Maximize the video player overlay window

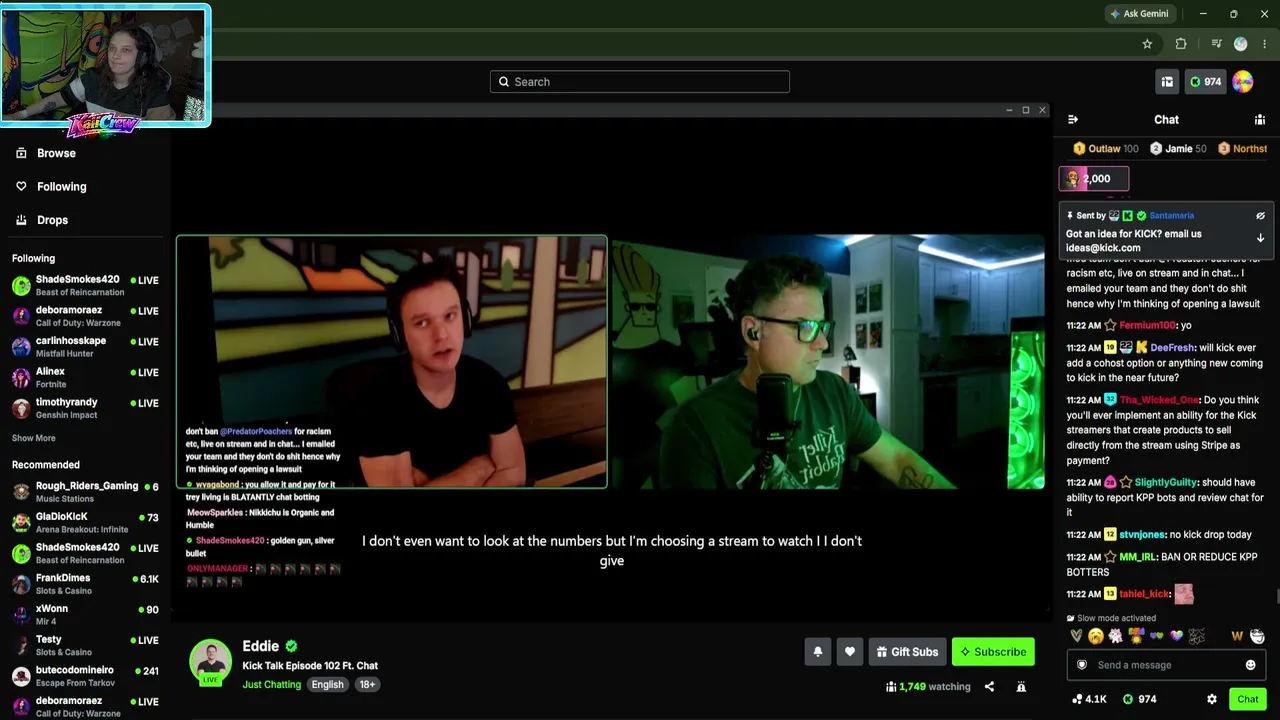1025,110
